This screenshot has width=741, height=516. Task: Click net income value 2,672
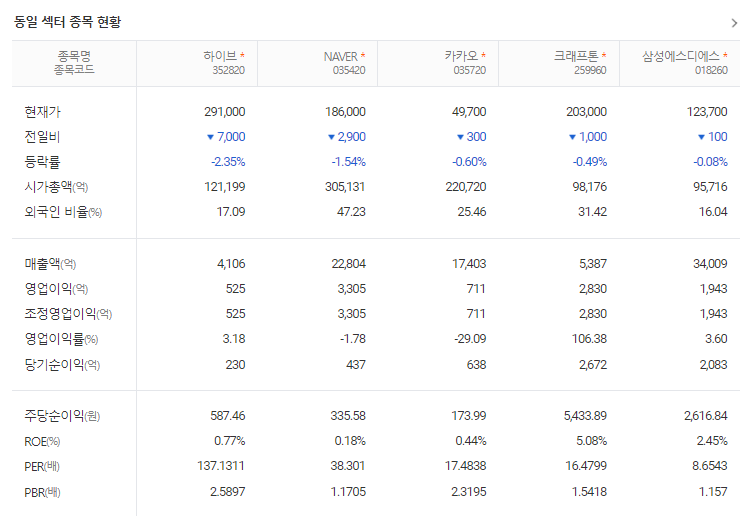593,365
